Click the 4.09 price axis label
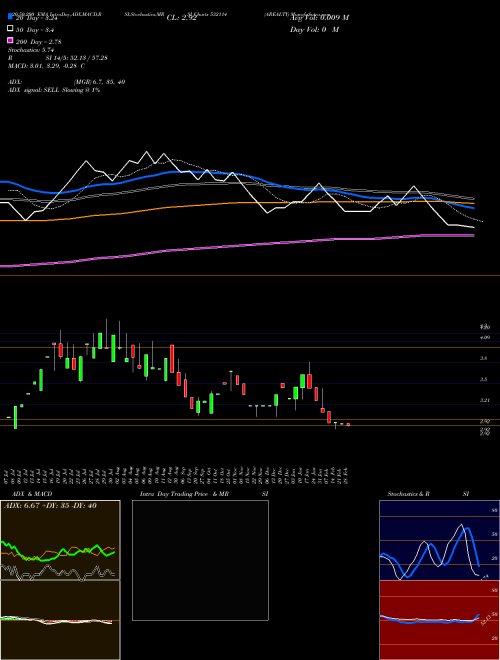The image size is (500, 660). pos(485,337)
